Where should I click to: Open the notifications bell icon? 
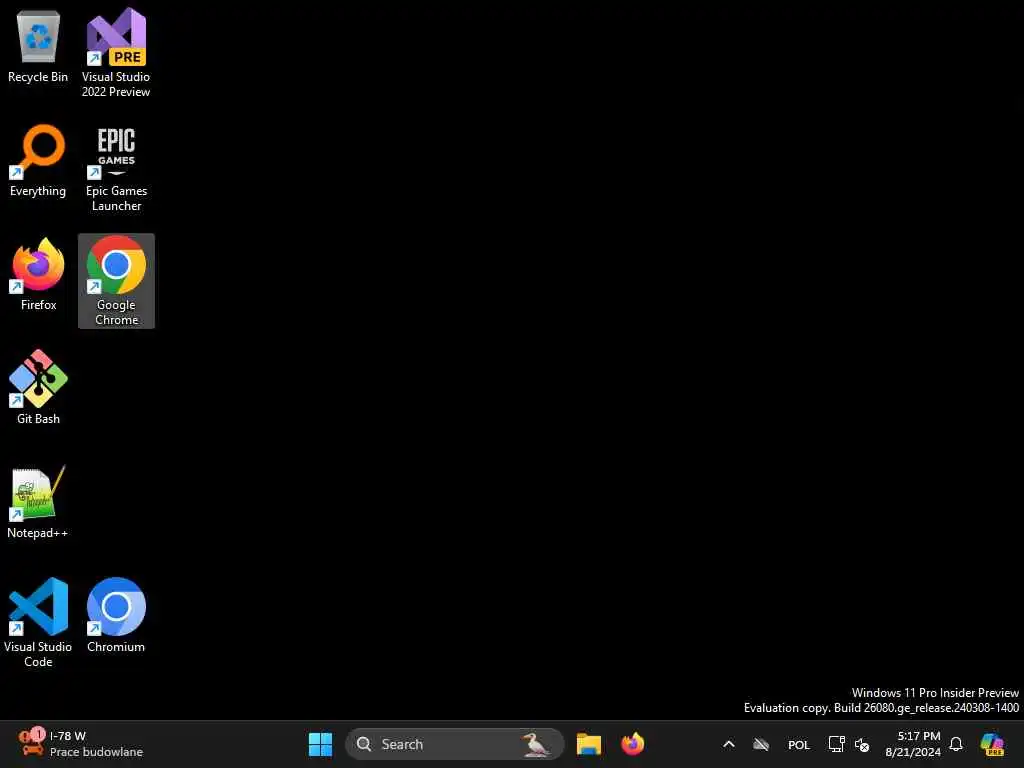click(x=956, y=744)
